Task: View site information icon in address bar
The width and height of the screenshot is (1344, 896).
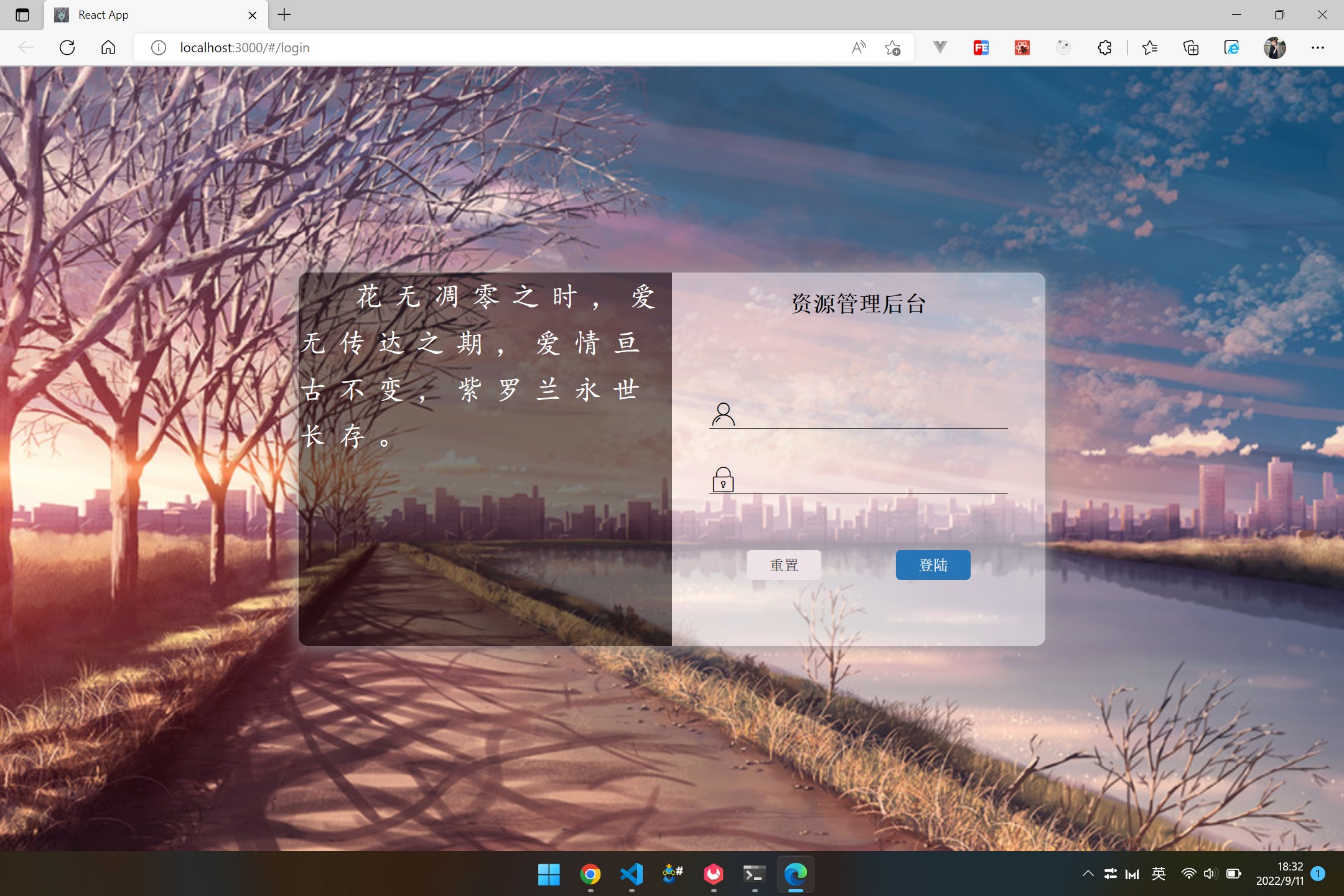Action: coord(159,48)
